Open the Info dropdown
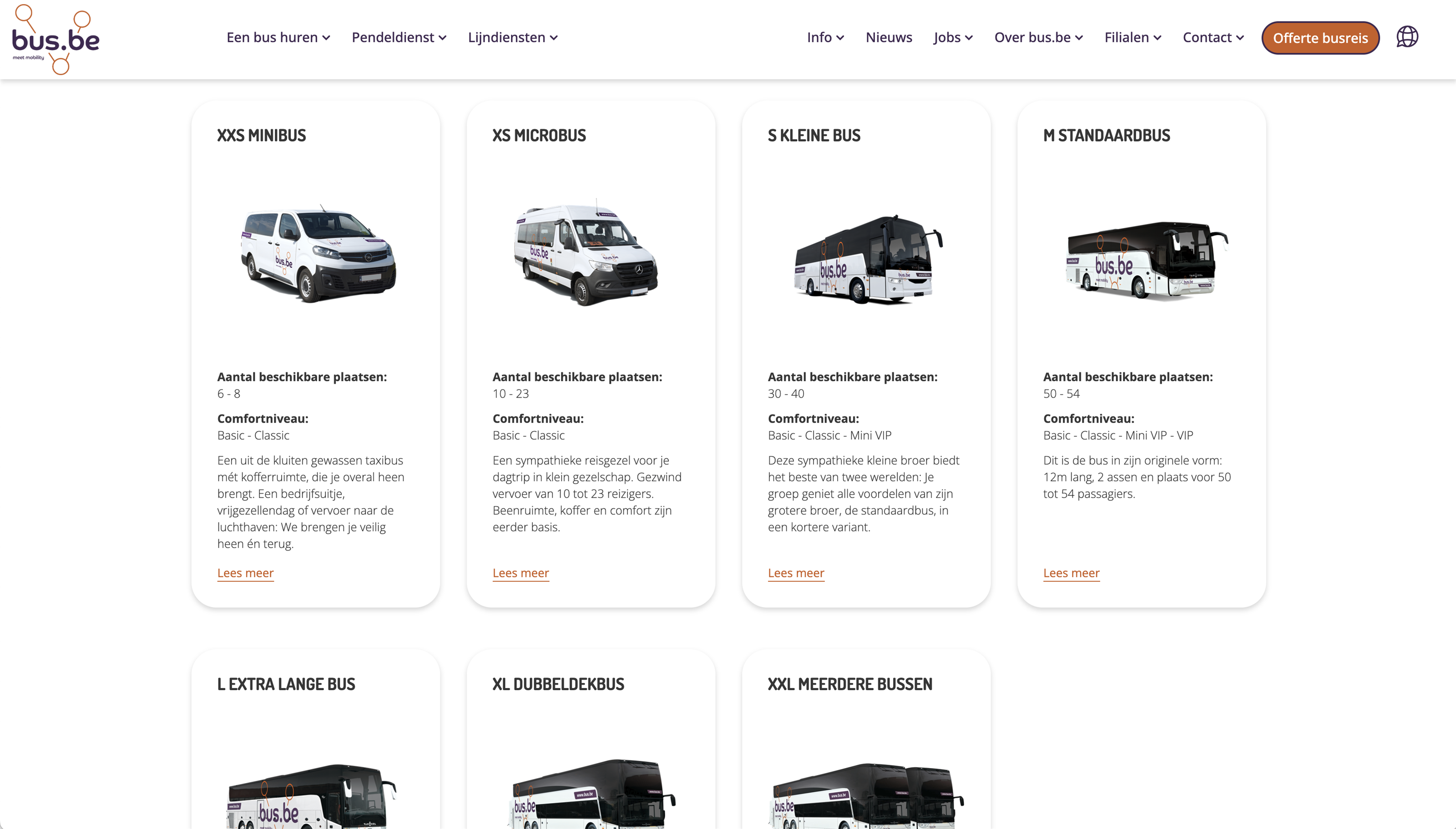 [x=825, y=38]
